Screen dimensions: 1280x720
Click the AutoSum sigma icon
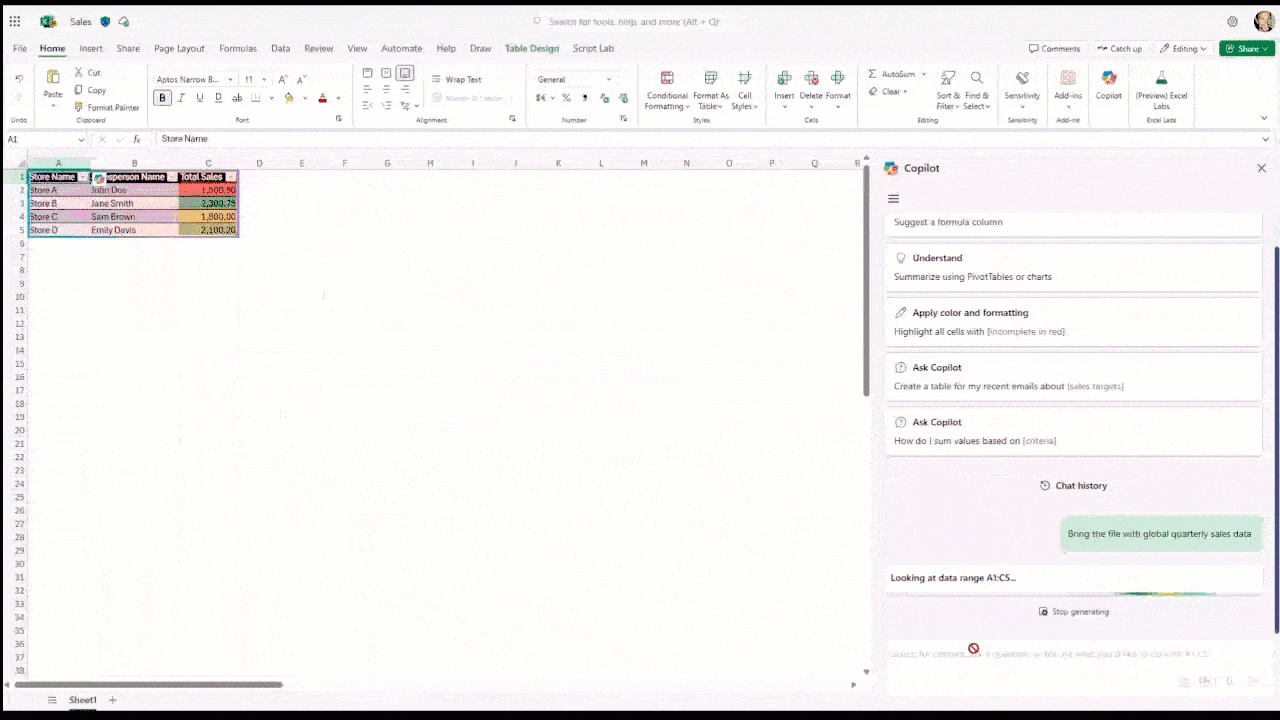(x=873, y=74)
